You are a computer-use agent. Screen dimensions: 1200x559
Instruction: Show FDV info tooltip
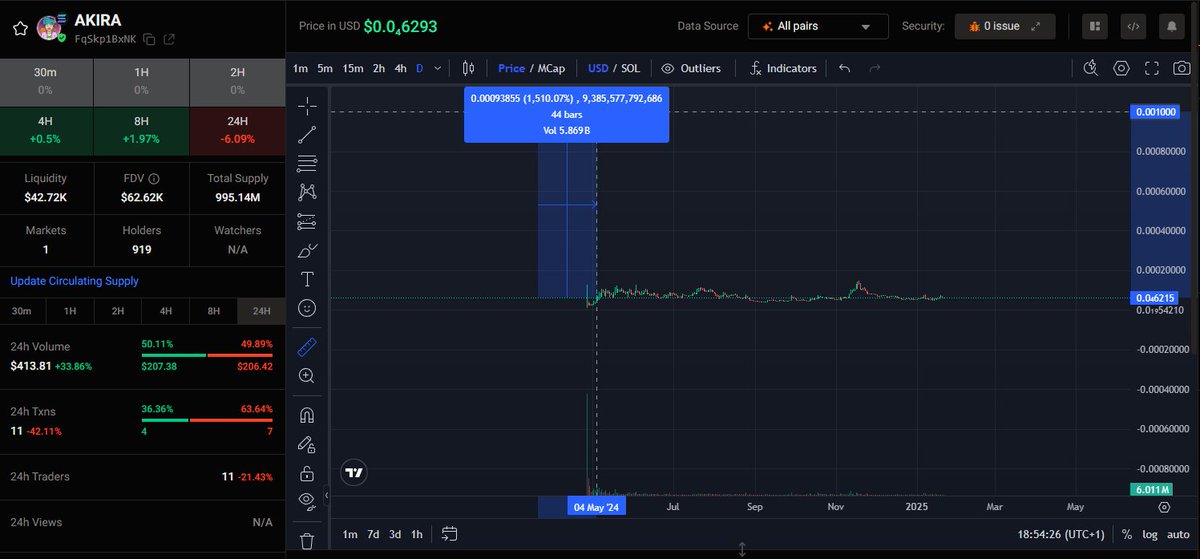click(x=154, y=178)
